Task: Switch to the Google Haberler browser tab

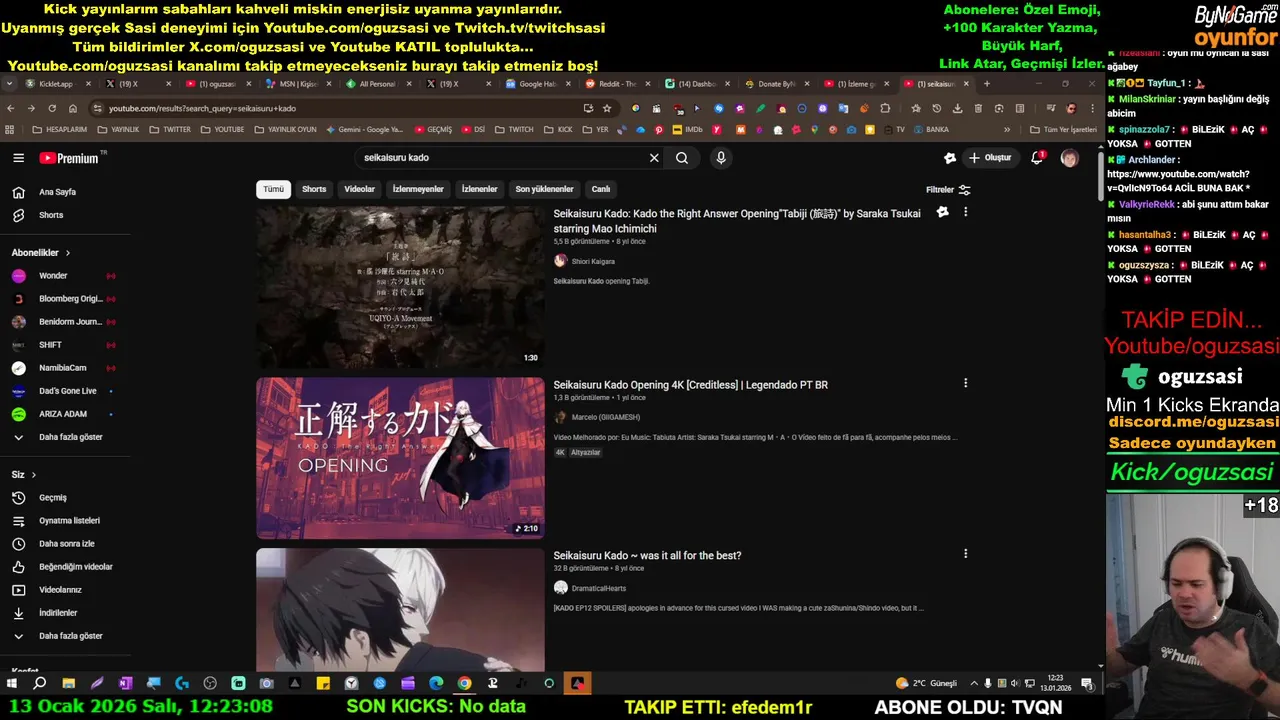Action: pos(536,84)
